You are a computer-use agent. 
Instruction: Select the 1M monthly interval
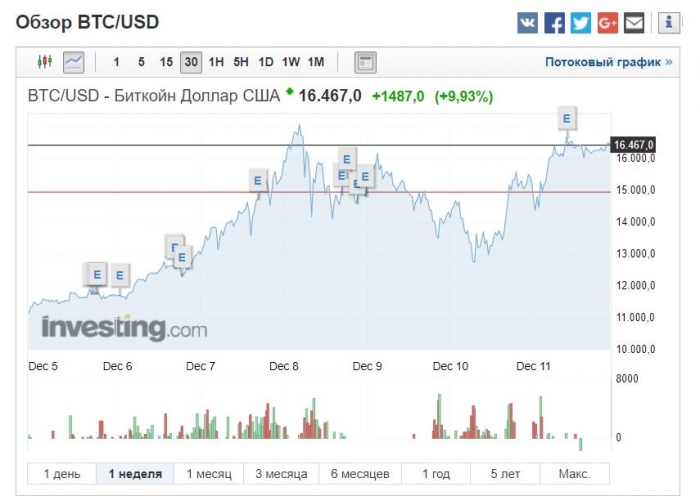tap(316, 62)
